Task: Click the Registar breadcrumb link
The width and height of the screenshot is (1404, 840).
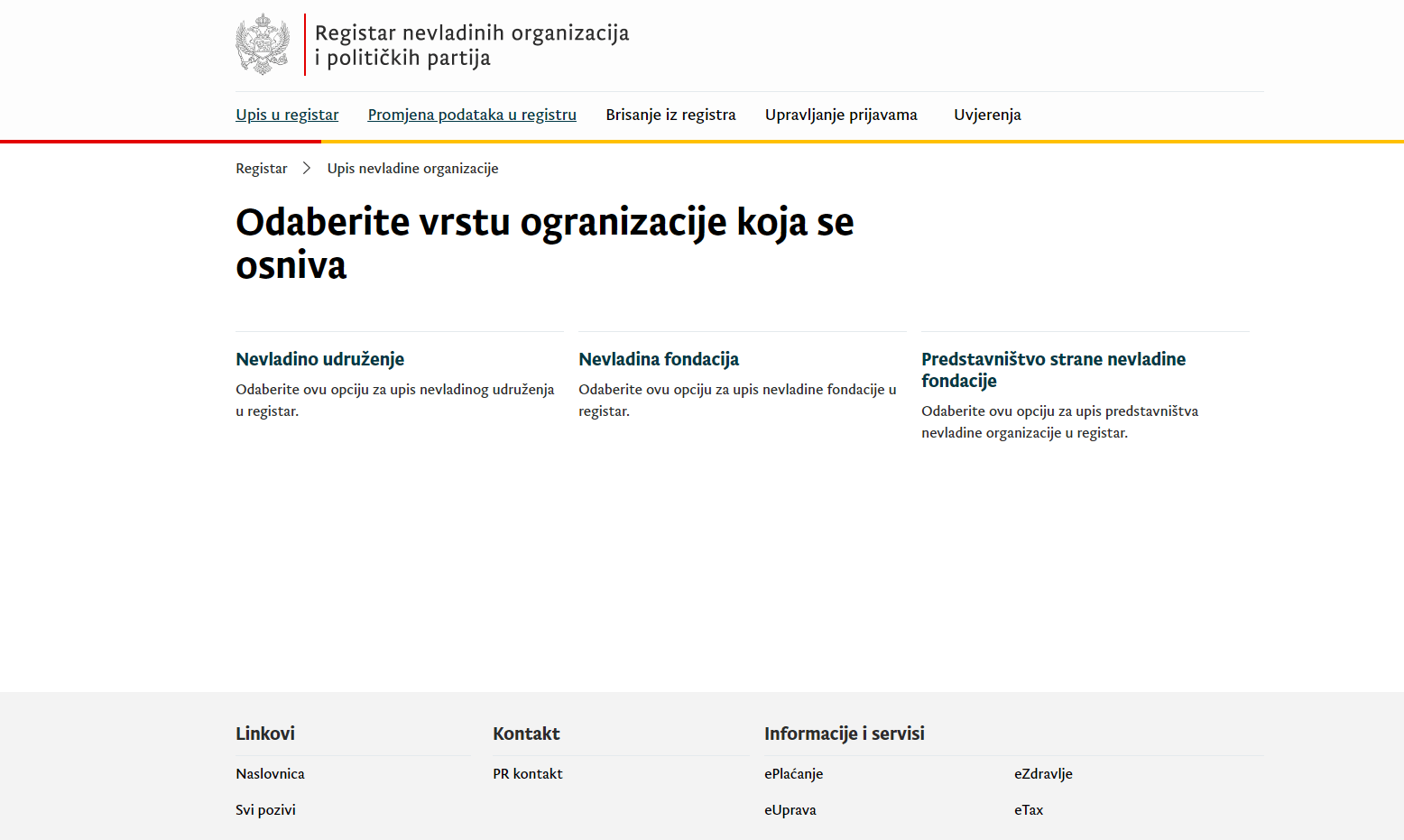Action: [x=261, y=169]
